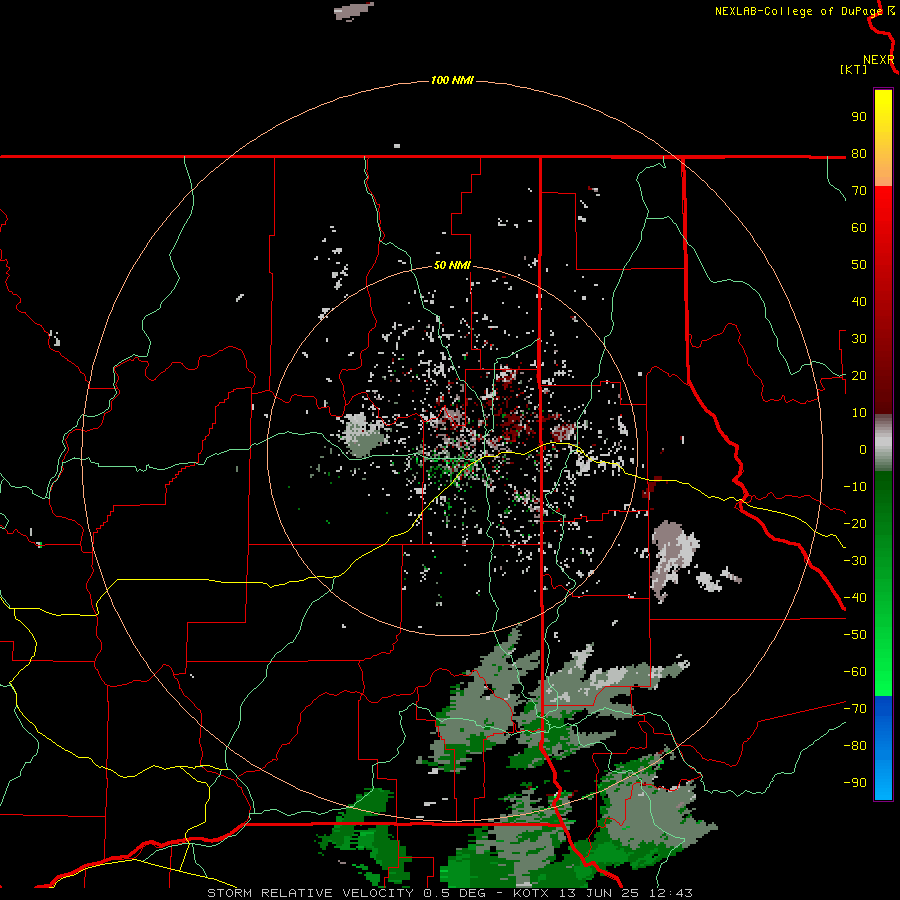Click the -30 value on velocity scale
Screen dimensions: 900x900
click(x=855, y=561)
